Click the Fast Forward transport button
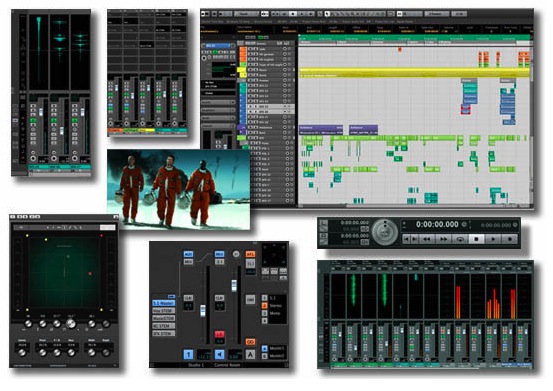Viewport: 553px width, 391px height. (443, 239)
